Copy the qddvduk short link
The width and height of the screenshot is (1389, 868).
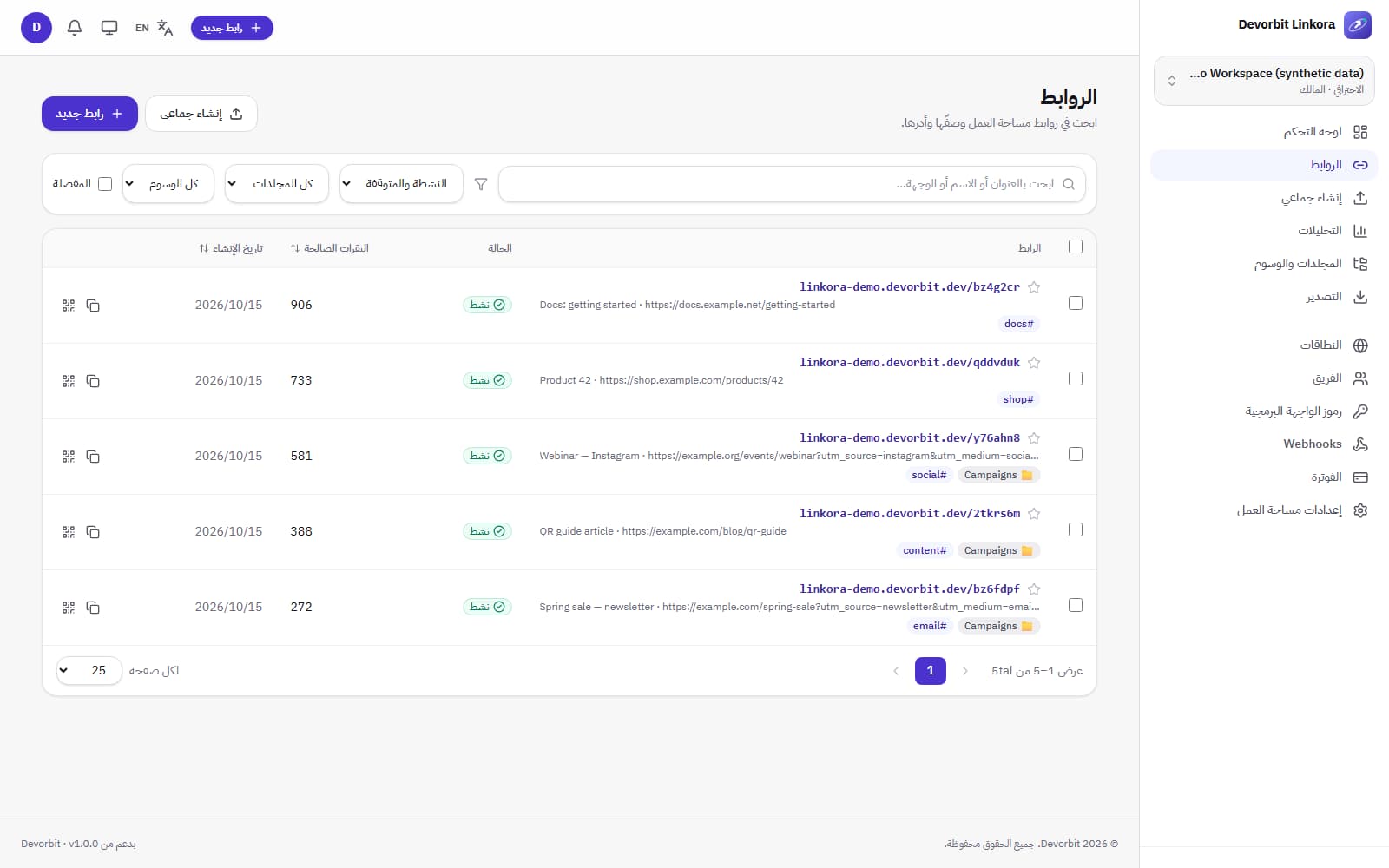coord(93,381)
